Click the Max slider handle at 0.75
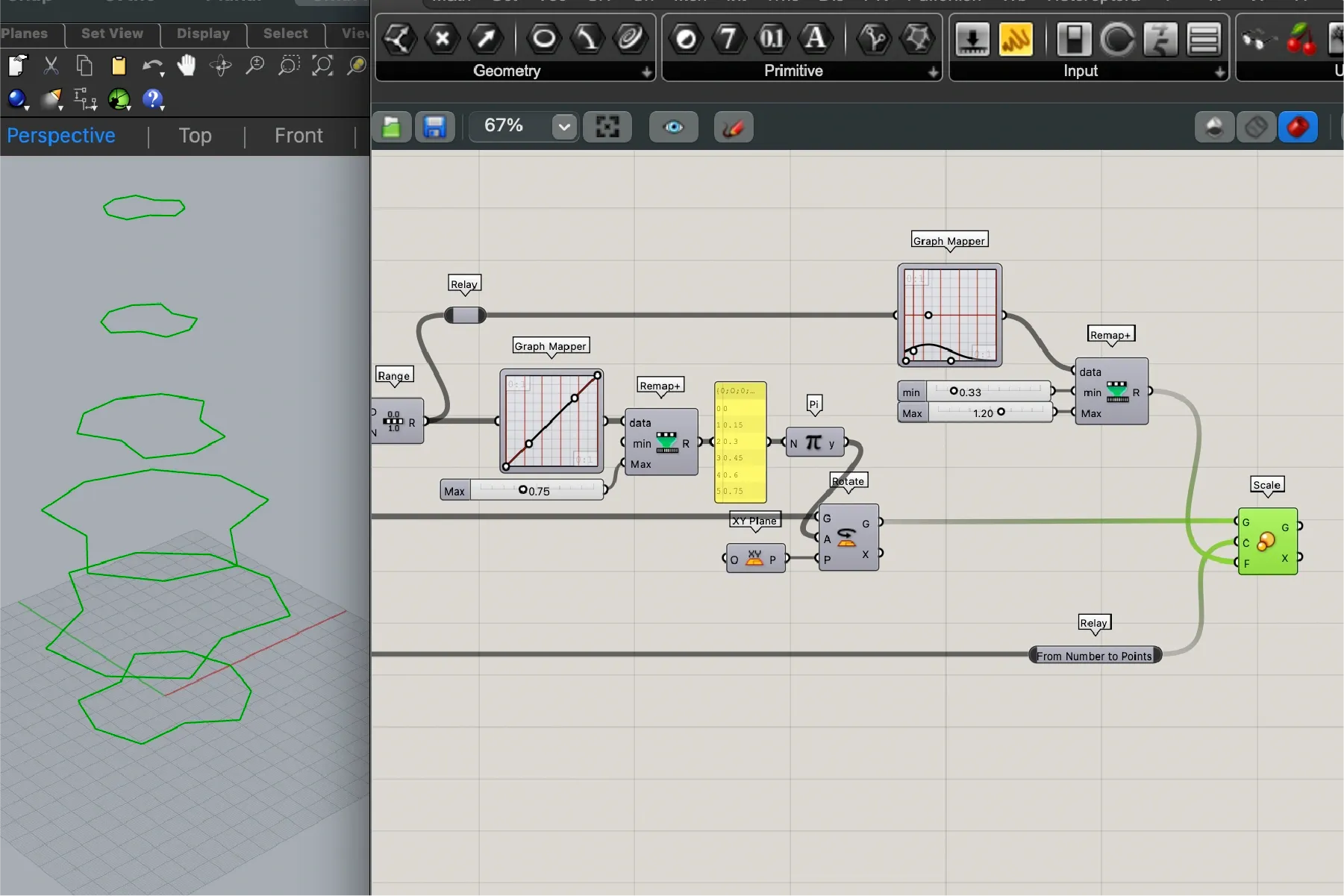This screenshot has height=896, width=1344. point(522,489)
